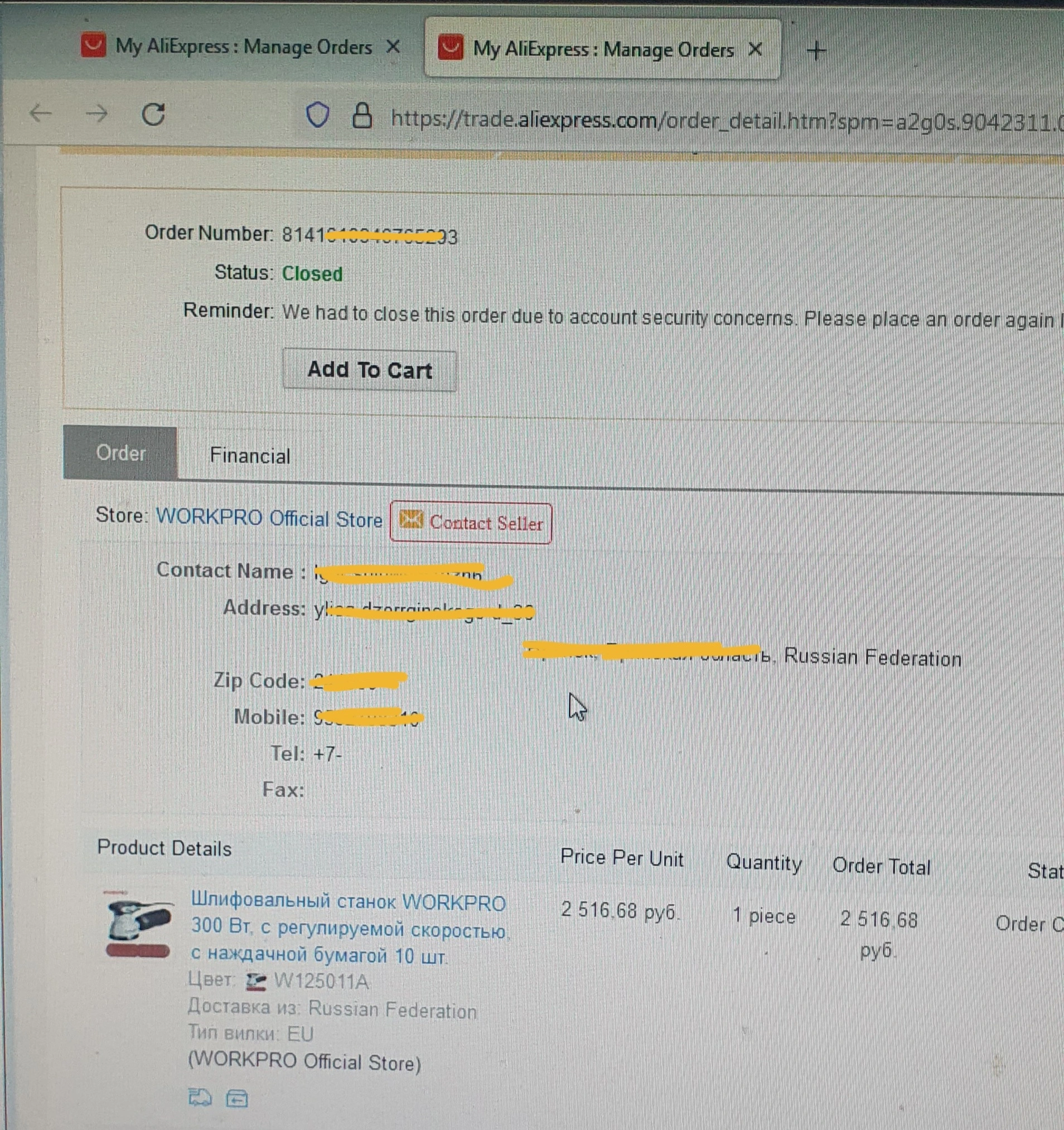Reload the page with the refresh icon

pyautogui.click(x=153, y=114)
